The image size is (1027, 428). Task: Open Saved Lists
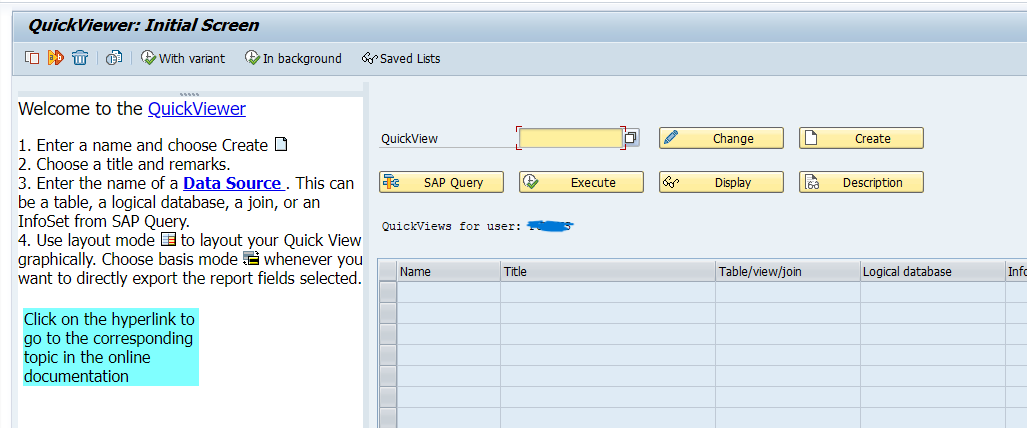401,58
